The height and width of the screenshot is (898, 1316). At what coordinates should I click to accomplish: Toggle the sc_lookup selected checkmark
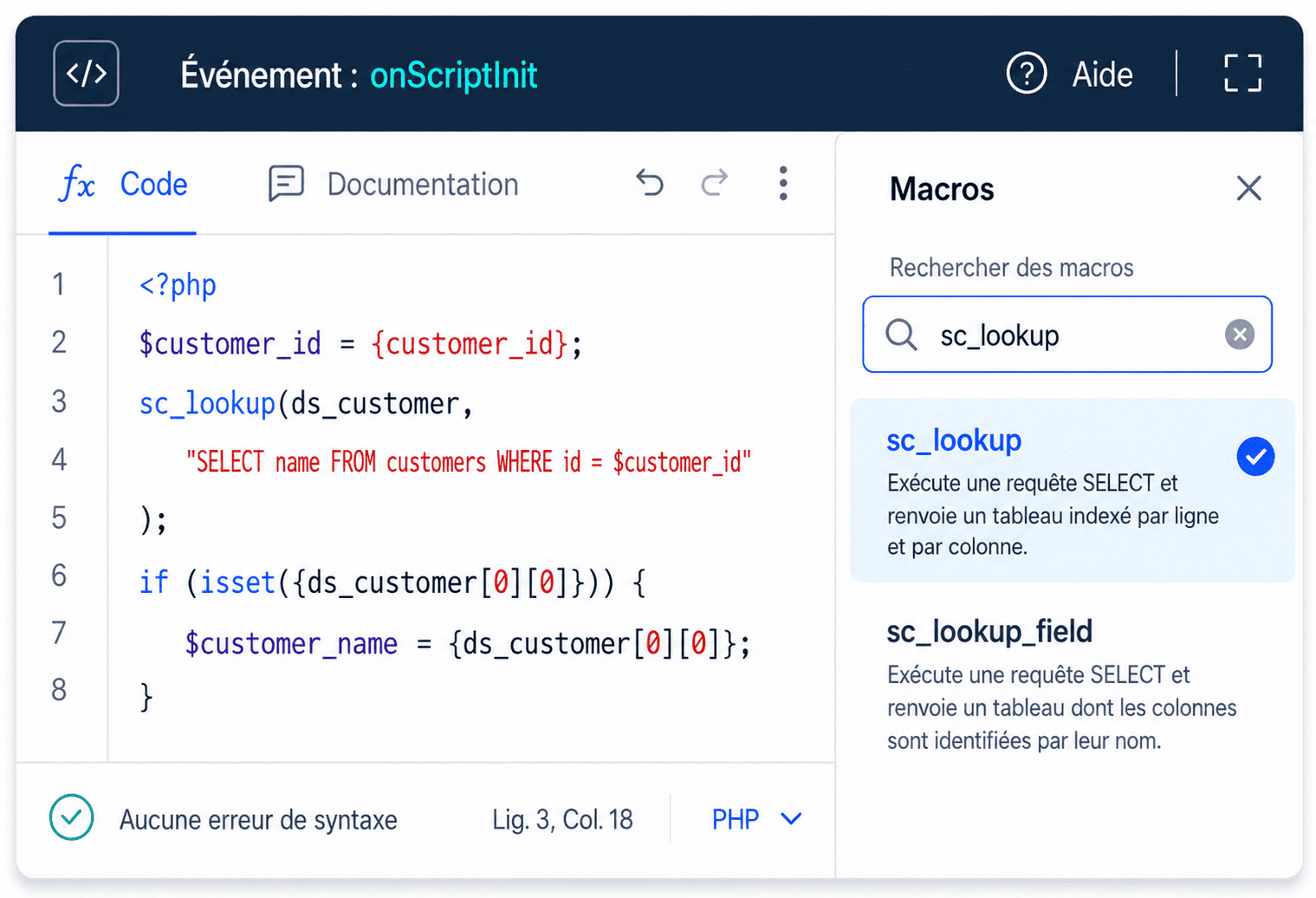pos(1255,457)
